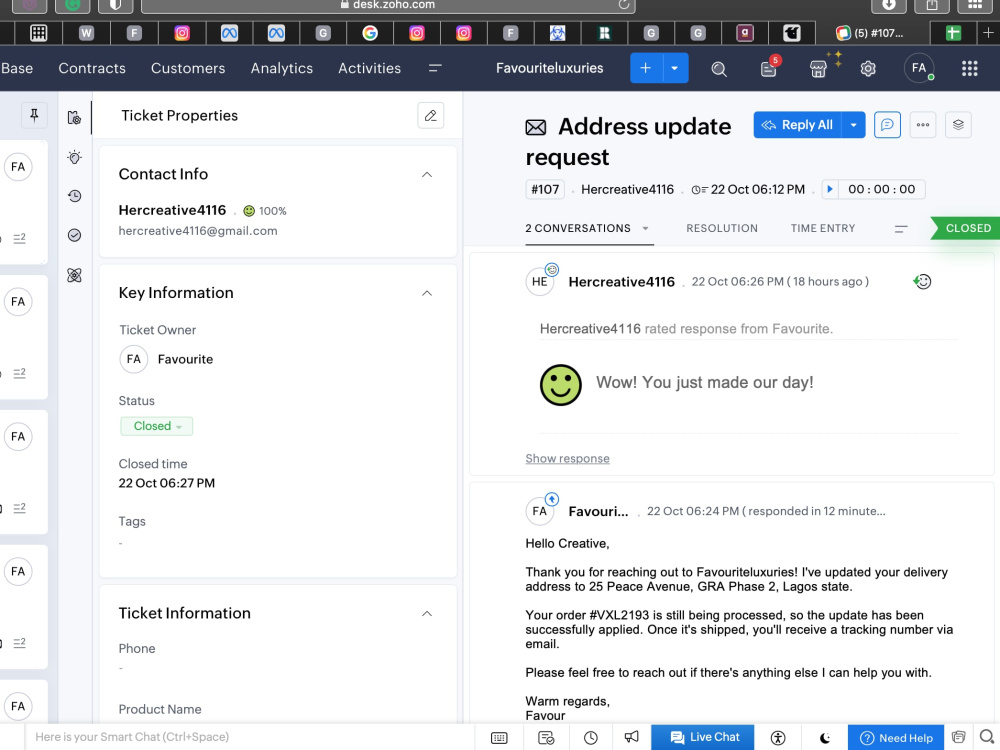Switch to the Resolution tab
Image resolution: width=1000 pixels, height=750 pixels.
pyautogui.click(x=722, y=228)
